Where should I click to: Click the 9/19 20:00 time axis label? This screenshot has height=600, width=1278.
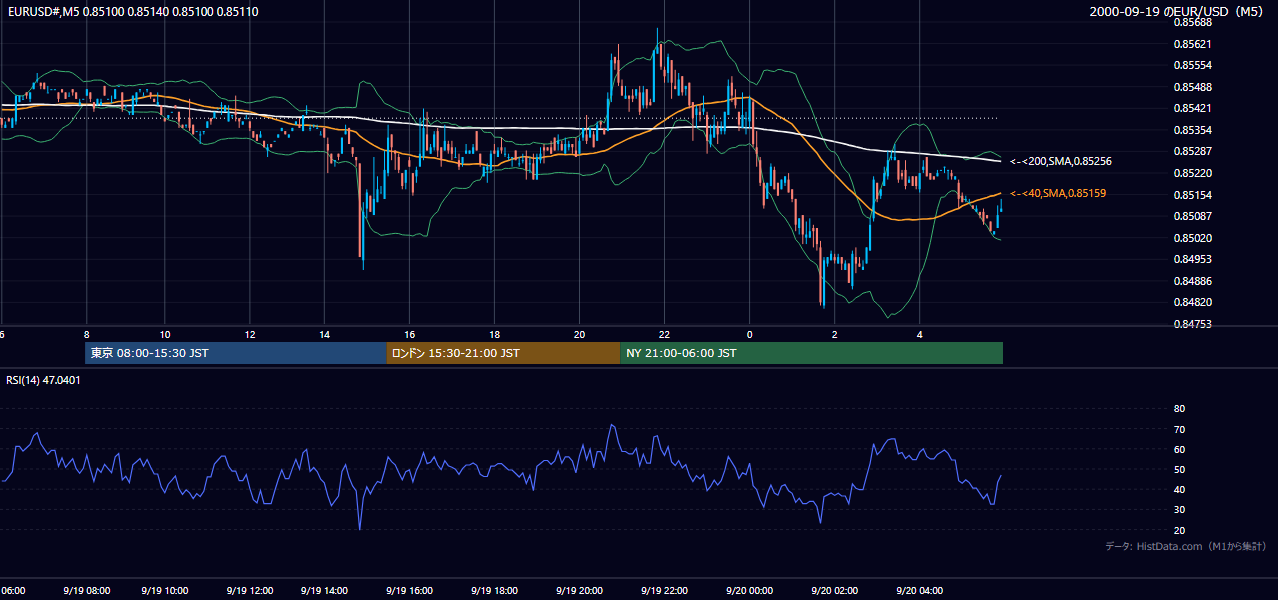click(x=578, y=590)
